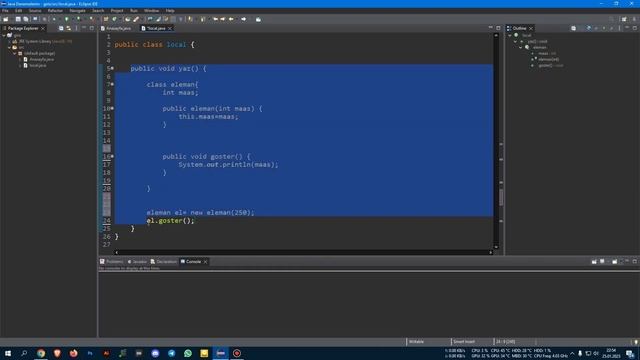Image resolution: width=640 pixels, height=360 pixels.
Task: Close the Package Explorer view
Action: (x=43, y=28)
